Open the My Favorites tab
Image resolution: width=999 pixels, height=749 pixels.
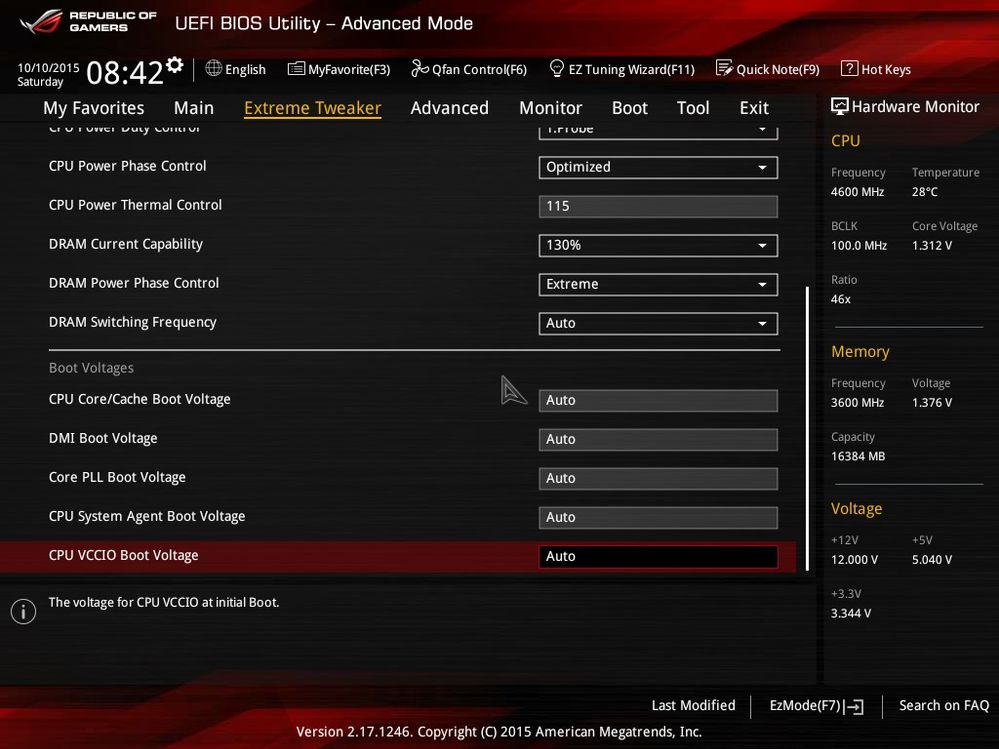point(94,108)
